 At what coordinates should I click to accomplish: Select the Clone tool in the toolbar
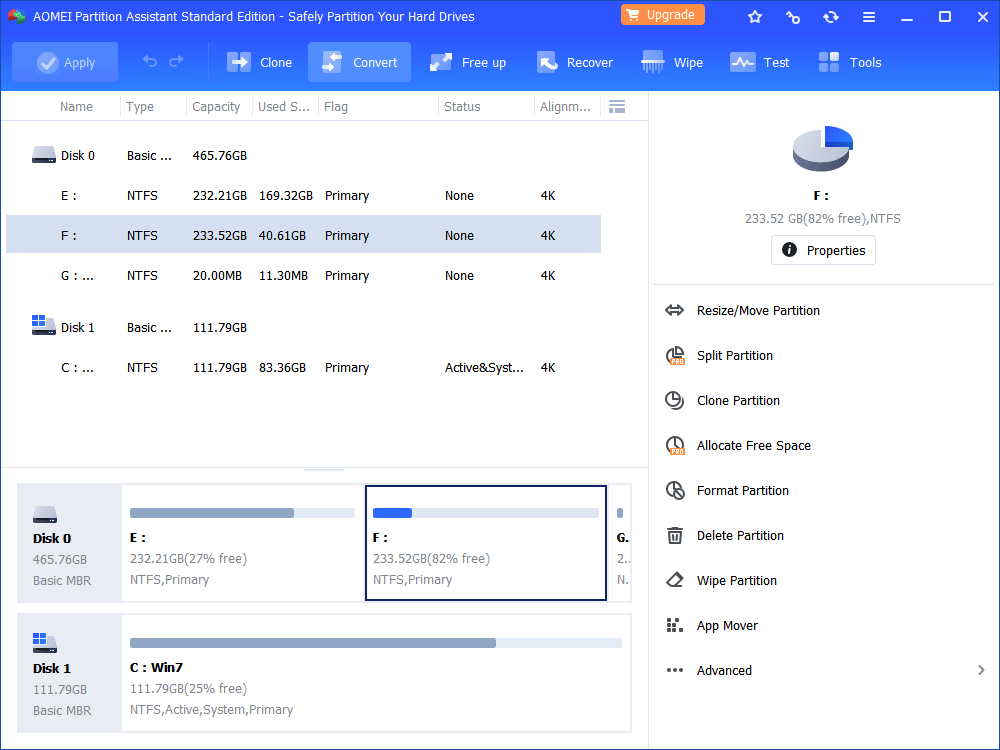point(259,62)
